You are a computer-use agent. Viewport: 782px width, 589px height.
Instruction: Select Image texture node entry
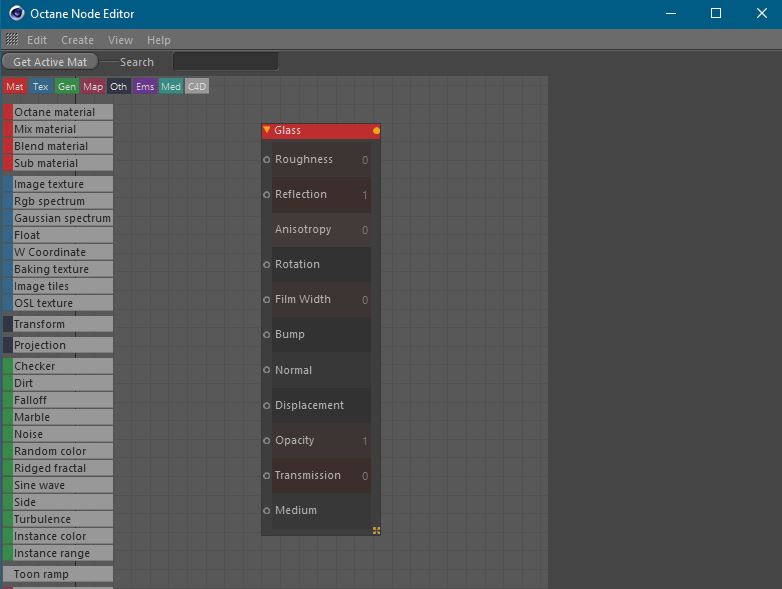pyautogui.click(x=58, y=184)
